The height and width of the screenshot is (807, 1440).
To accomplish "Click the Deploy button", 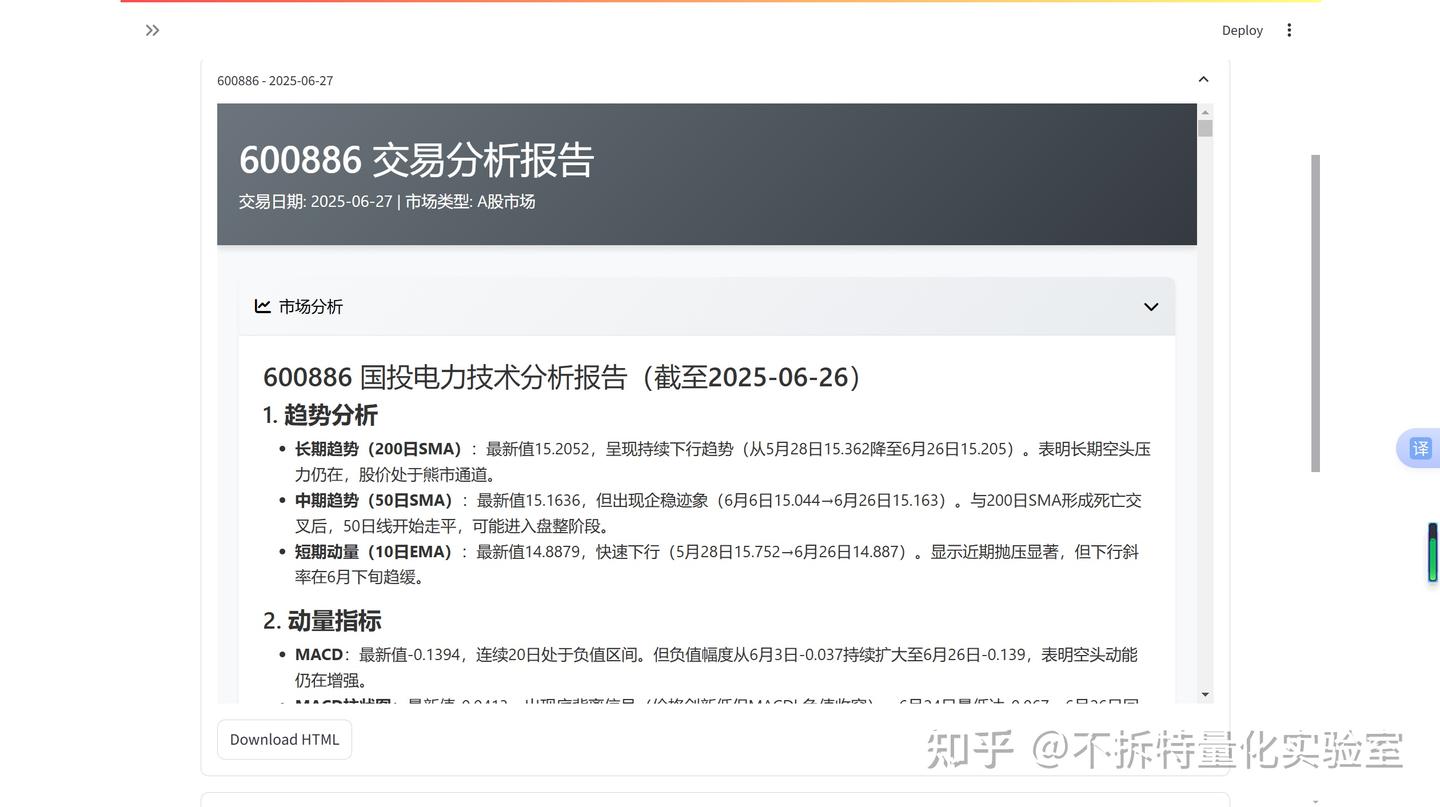I will 1242,29.
